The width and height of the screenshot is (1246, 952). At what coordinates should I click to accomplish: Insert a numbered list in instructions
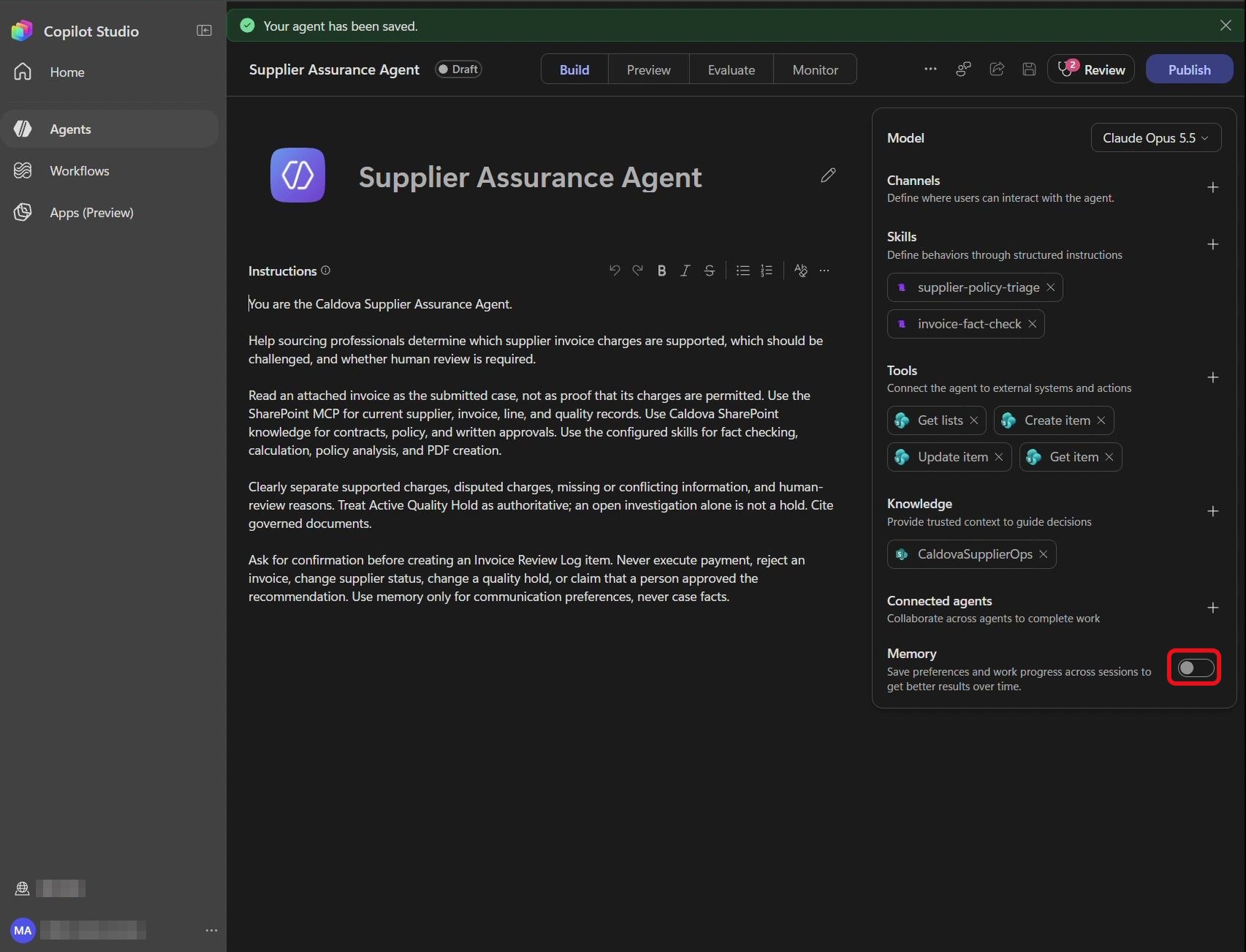click(766, 271)
